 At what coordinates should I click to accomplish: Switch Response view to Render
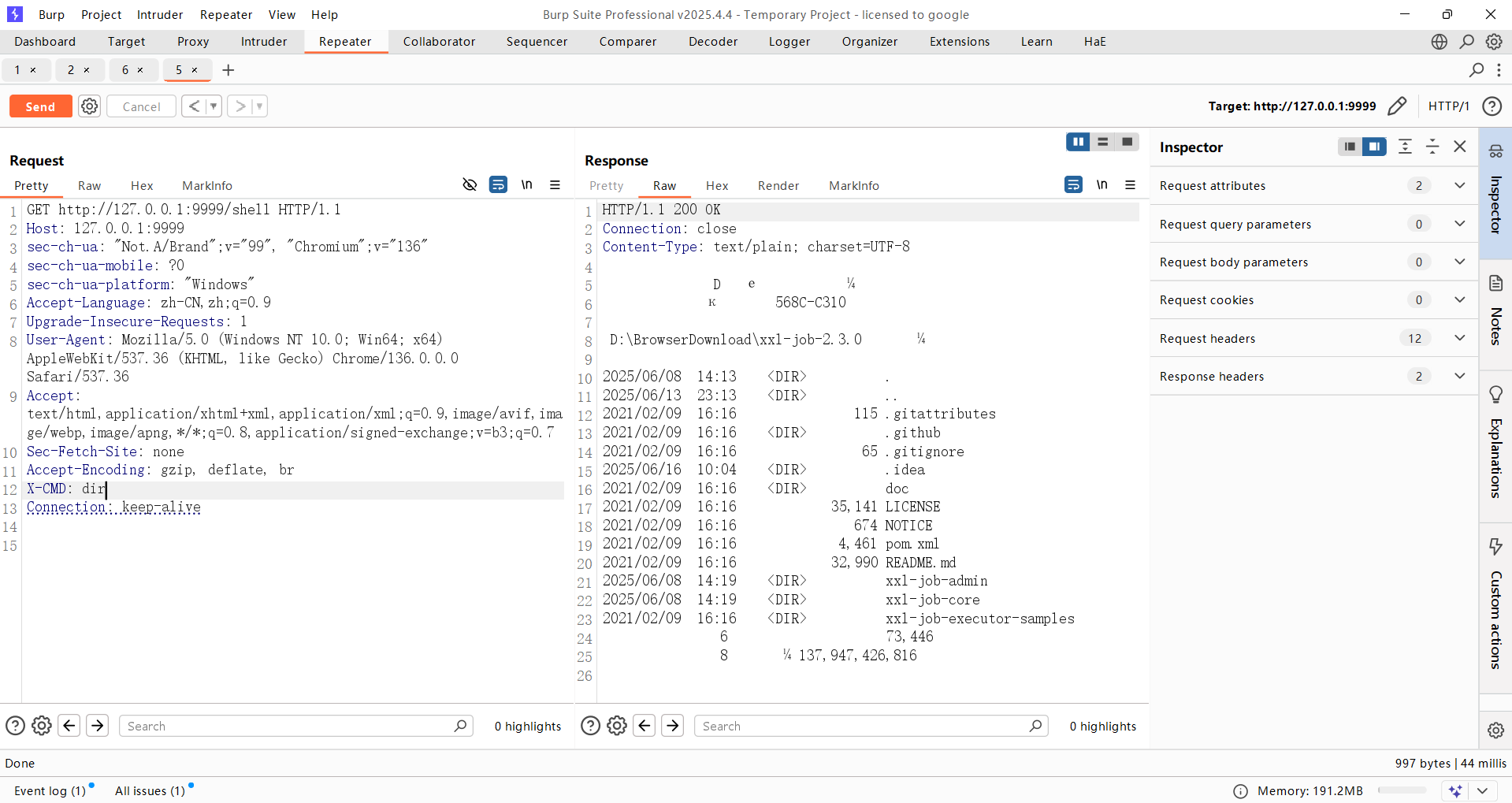[x=778, y=186]
